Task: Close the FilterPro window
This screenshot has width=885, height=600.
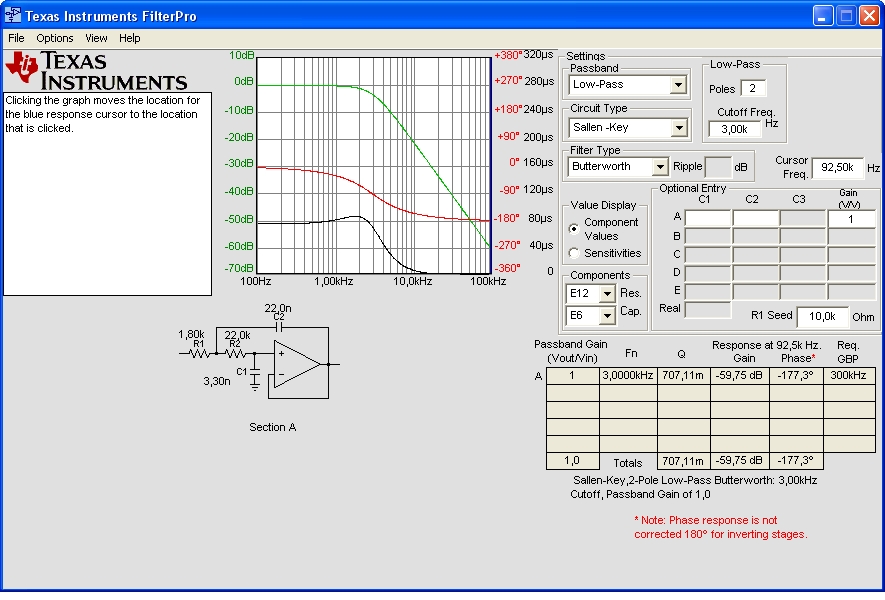Action: tap(869, 16)
